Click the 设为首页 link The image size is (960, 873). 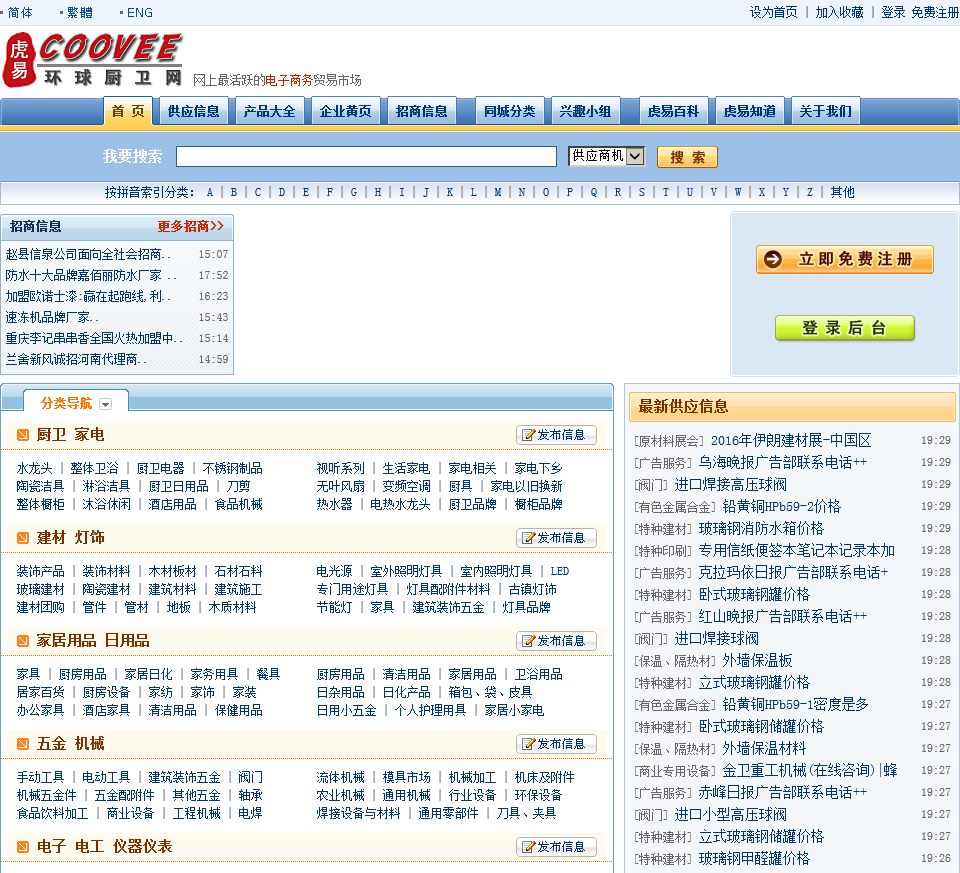[774, 12]
